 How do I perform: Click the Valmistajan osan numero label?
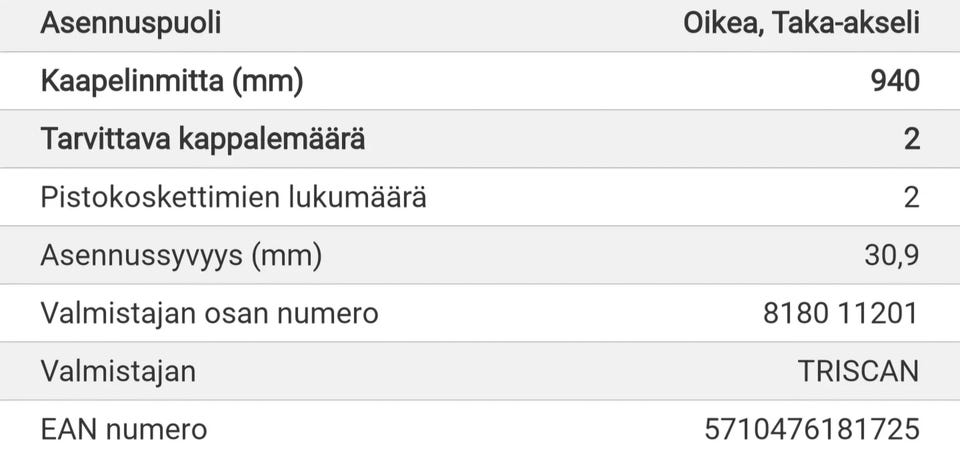(209, 313)
